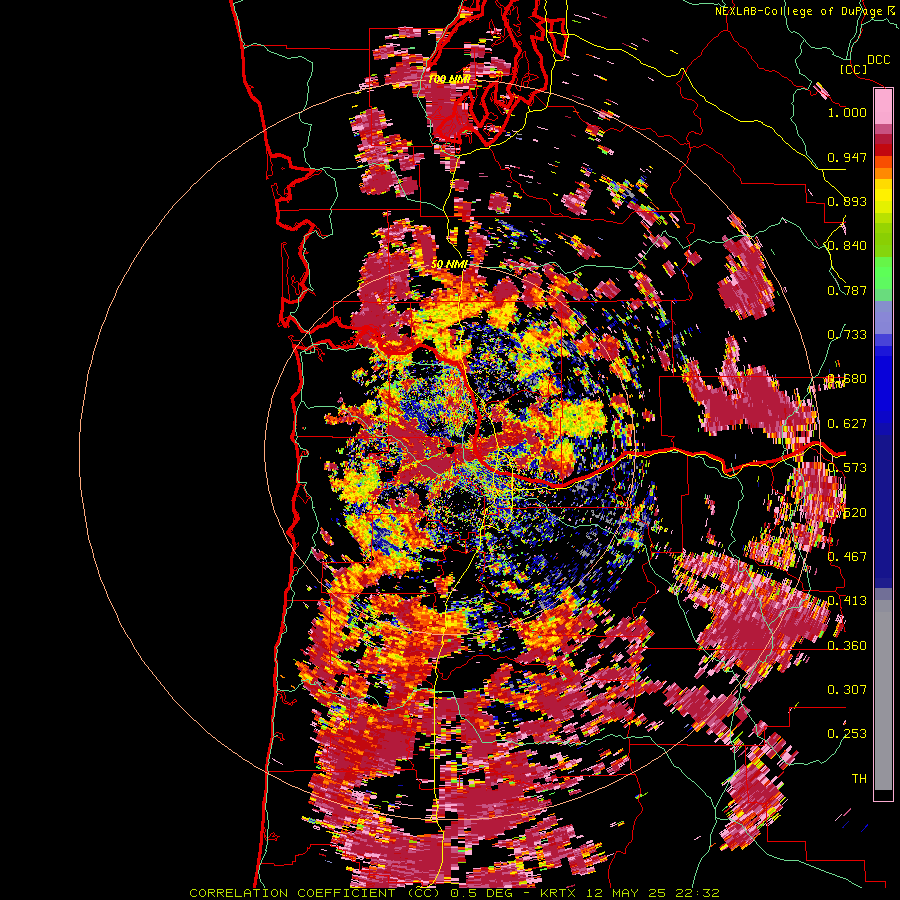Screen dimensions: 900x900
Task: Pick the bright green legend color segment
Action: tap(883, 273)
